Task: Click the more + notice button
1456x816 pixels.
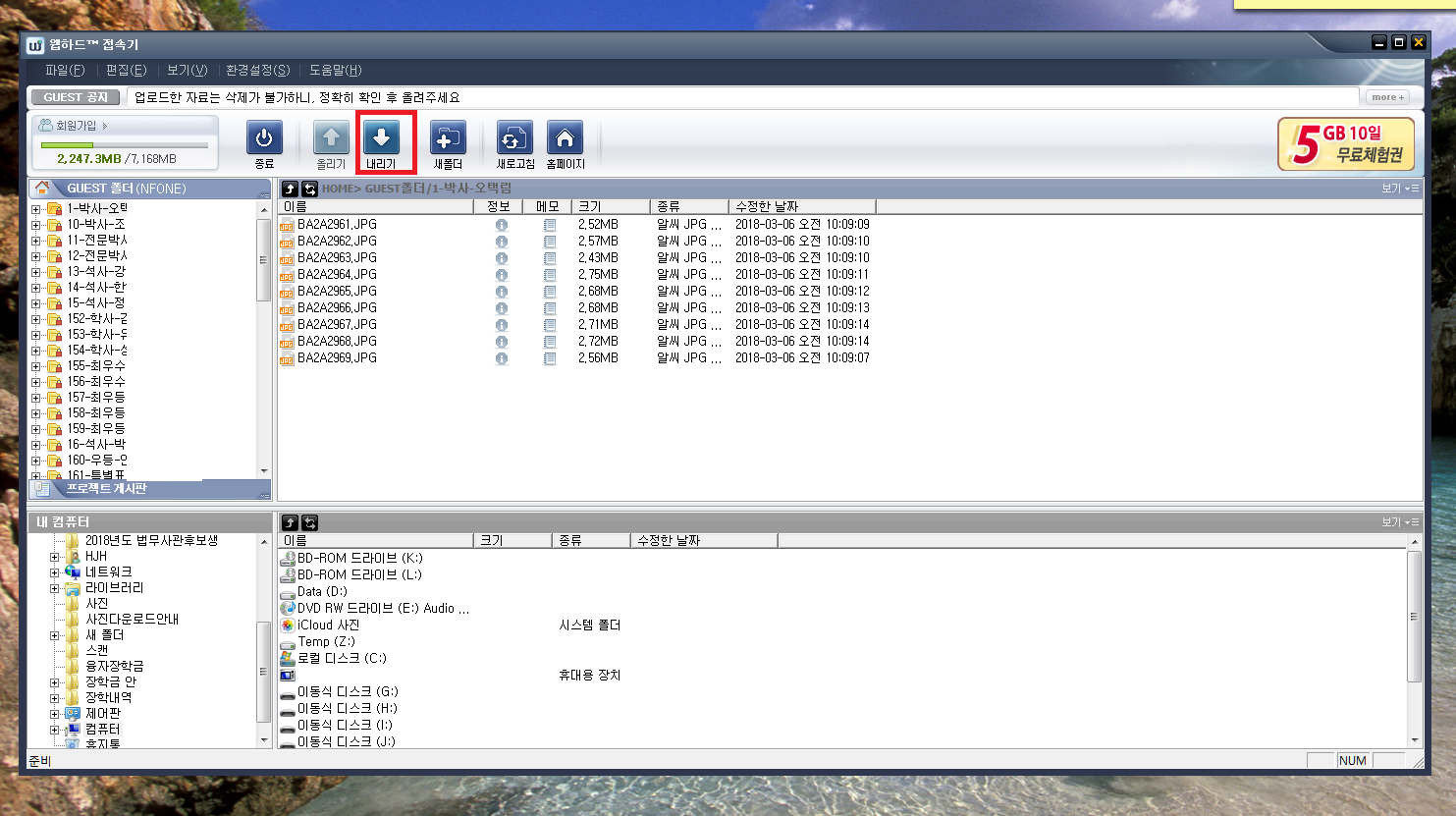Action: click(x=1388, y=97)
